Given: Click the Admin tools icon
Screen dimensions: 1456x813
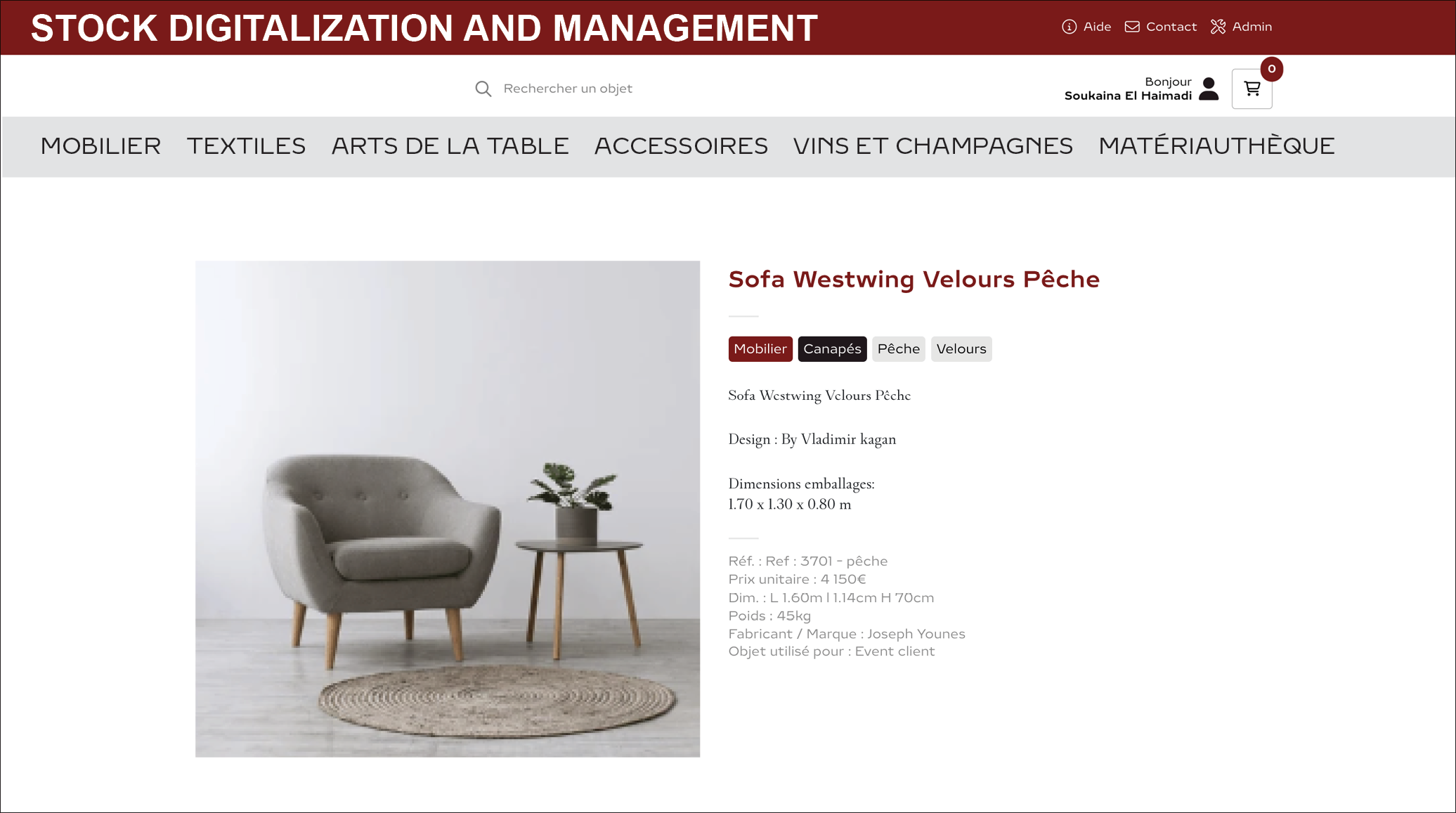Looking at the screenshot, I should pos(1218,27).
